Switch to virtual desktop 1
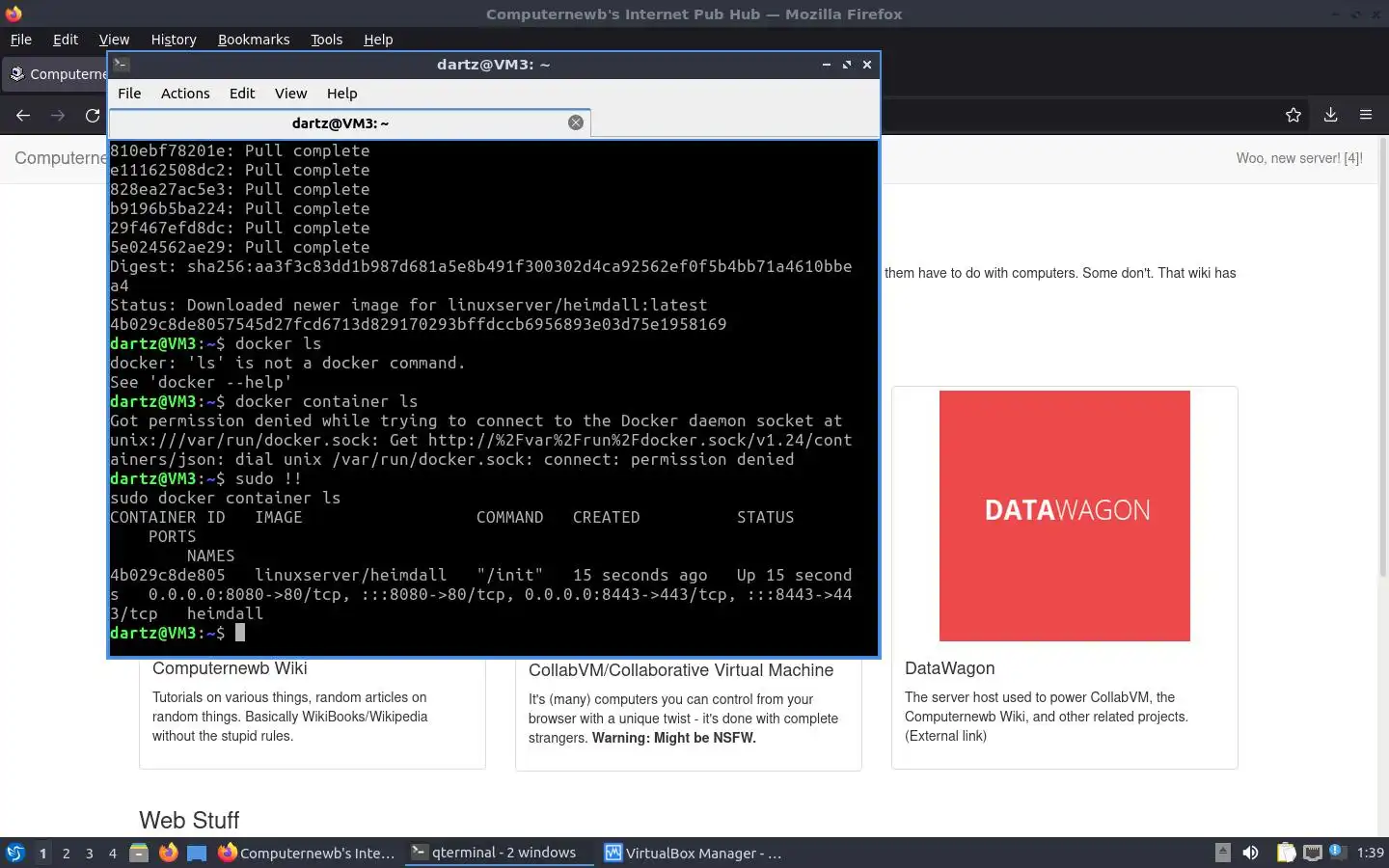1389x868 pixels. click(42, 853)
